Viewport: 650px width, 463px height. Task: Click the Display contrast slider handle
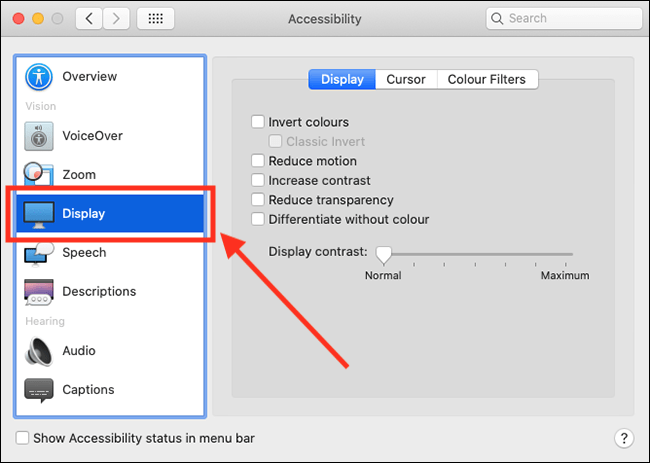point(383,255)
